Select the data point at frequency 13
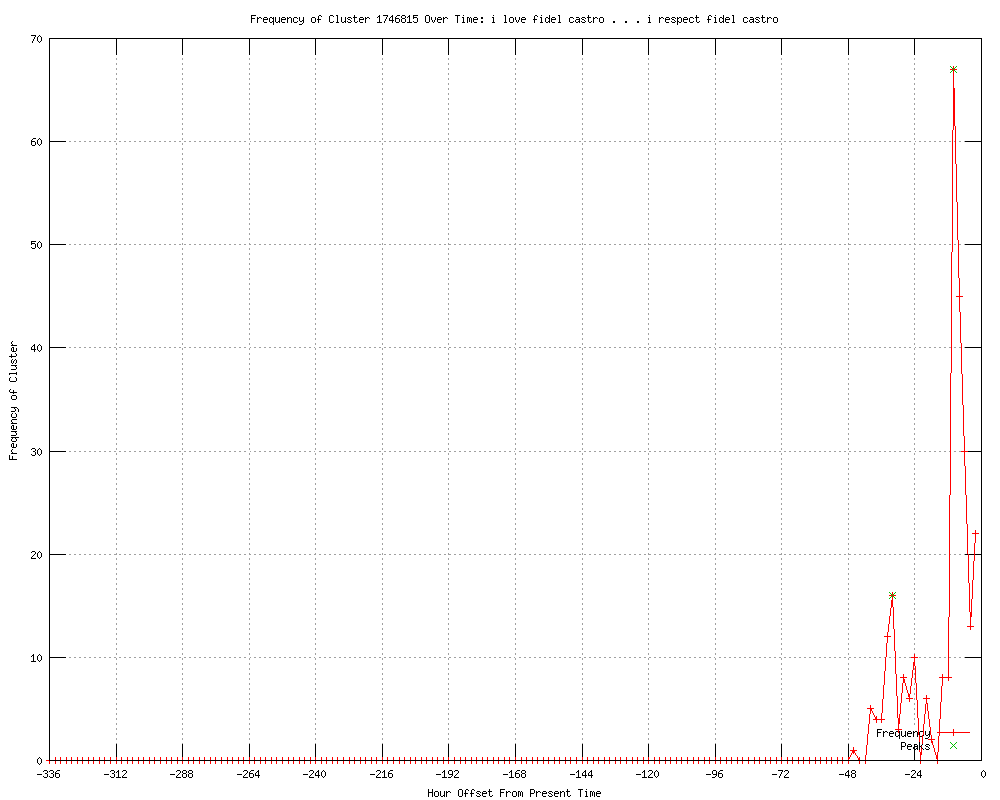1000x800 pixels. pos(970,626)
